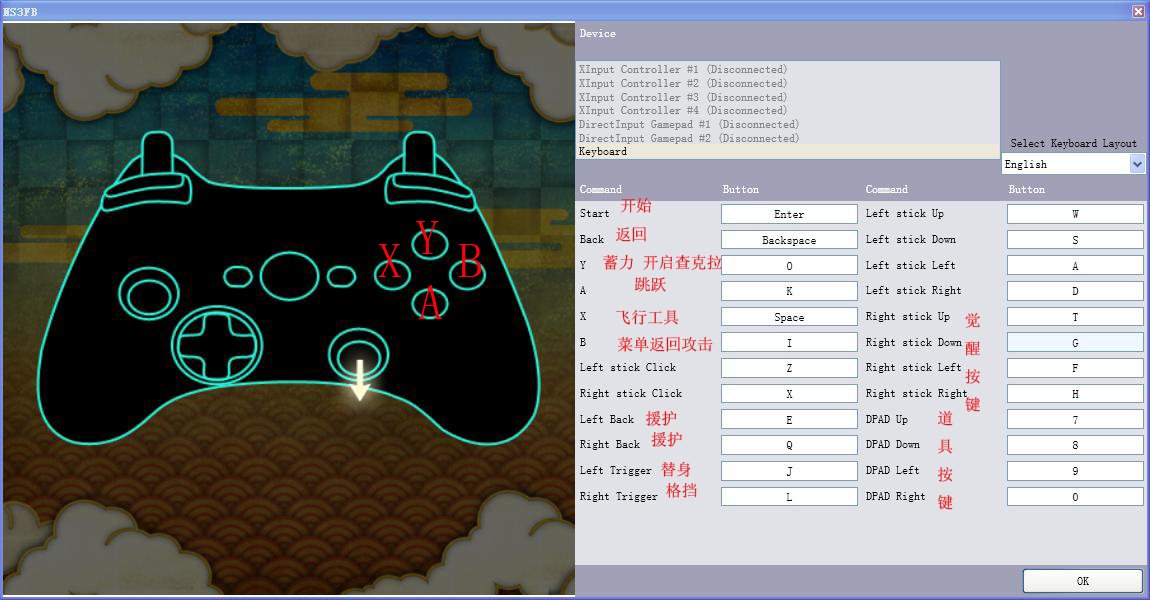Viewport: 1150px width, 600px height.
Task: Click Right stick Down binding field G
Action: [x=1075, y=342]
